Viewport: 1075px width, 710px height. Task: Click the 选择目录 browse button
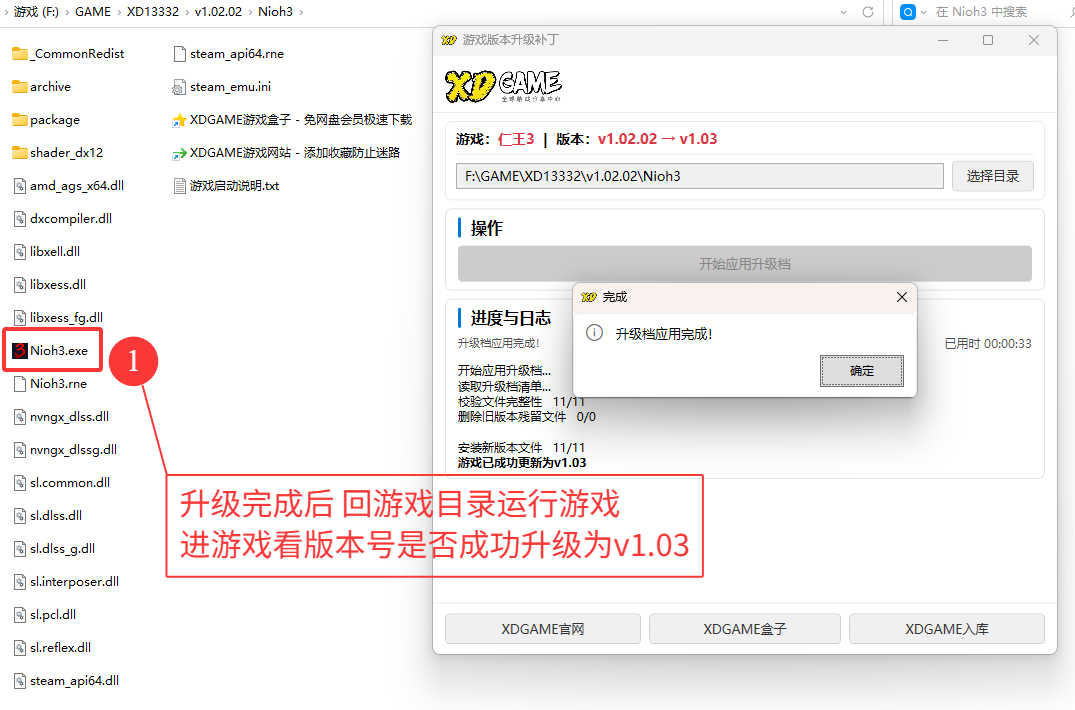click(992, 176)
